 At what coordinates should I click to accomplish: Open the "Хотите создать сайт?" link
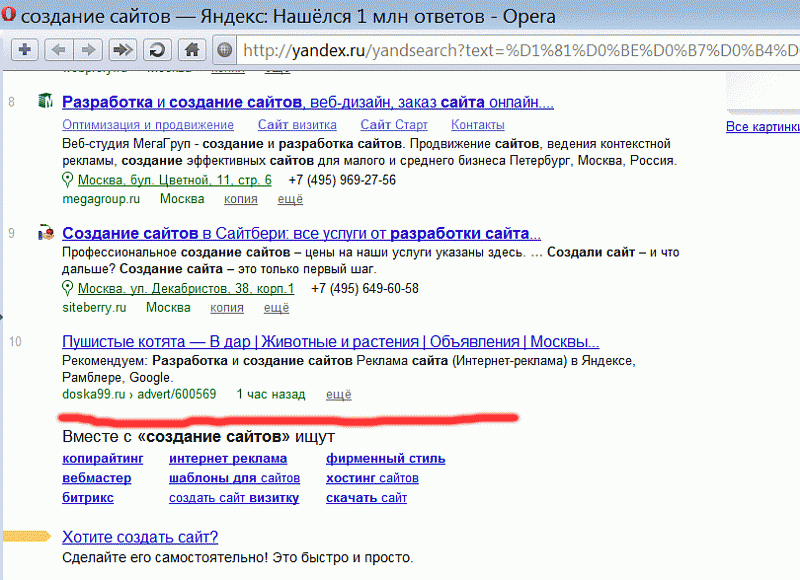pyautogui.click(x=140, y=537)
